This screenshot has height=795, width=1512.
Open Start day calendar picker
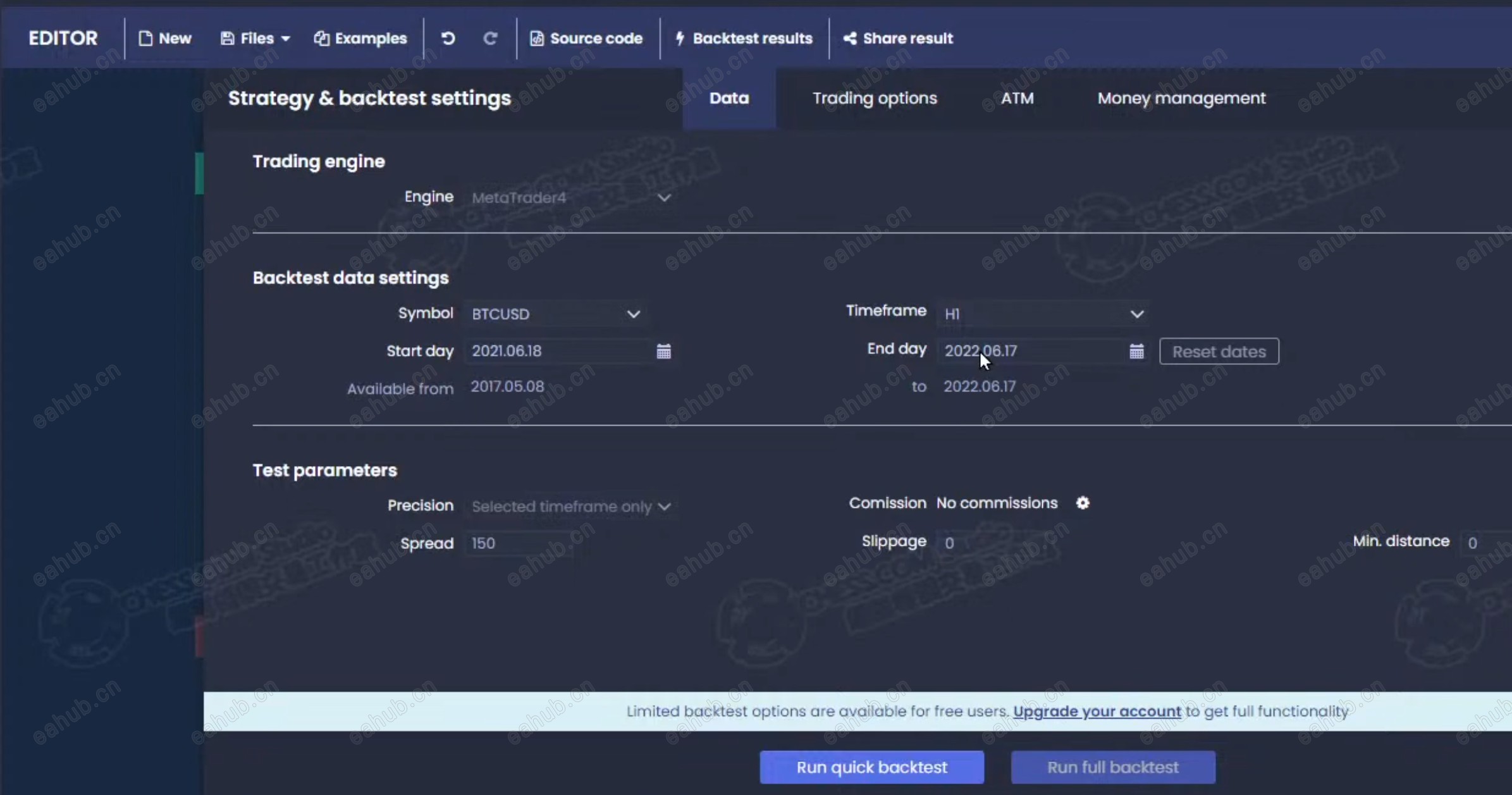point(663,352)
